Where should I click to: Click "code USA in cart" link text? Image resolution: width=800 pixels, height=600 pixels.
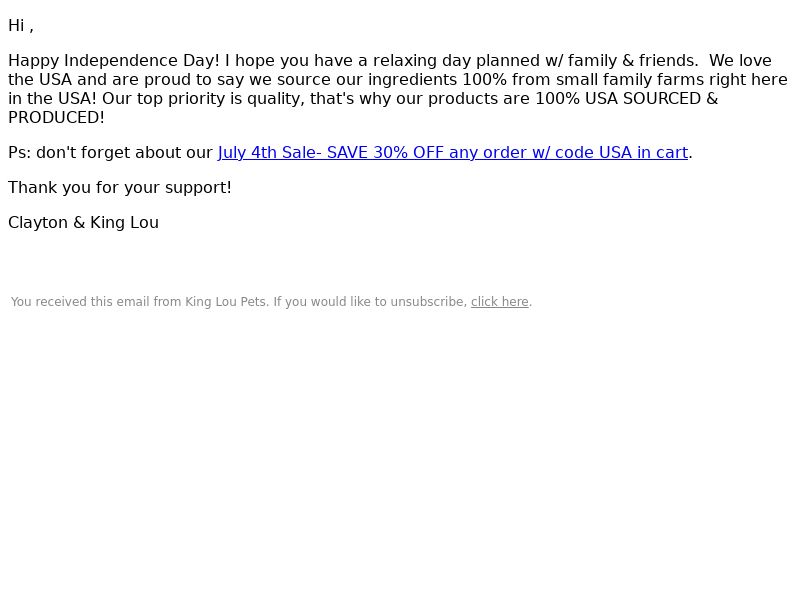point(621,153)
